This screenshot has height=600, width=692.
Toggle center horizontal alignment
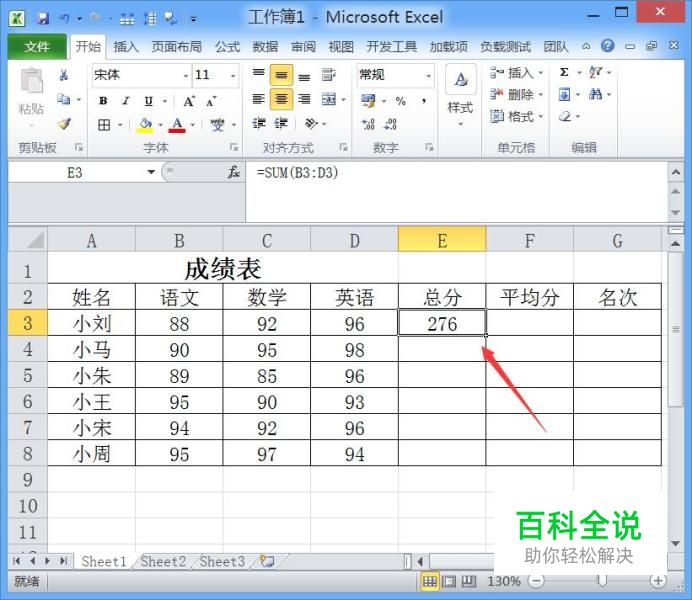coord(281,99)
